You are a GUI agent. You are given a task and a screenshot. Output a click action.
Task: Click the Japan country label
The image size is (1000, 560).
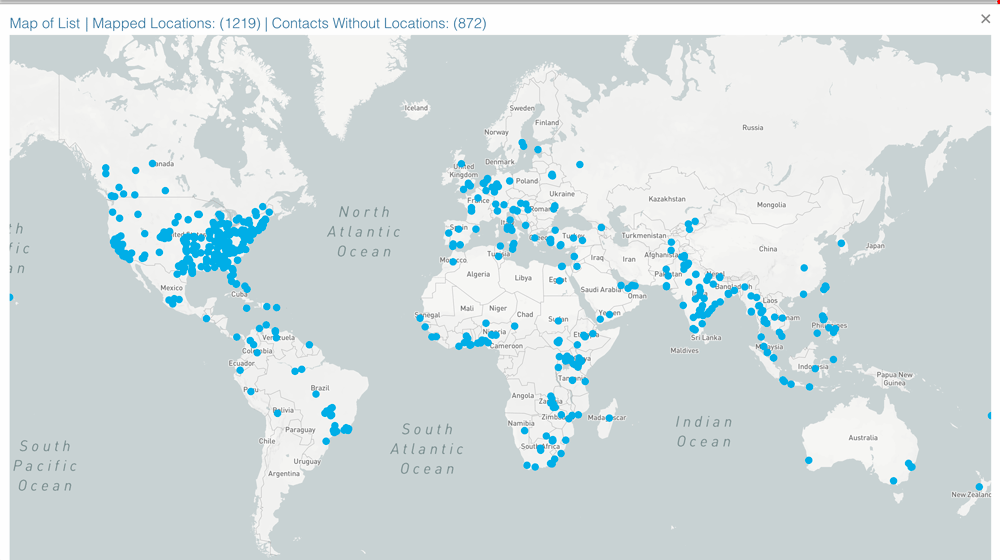click(875, 246)
